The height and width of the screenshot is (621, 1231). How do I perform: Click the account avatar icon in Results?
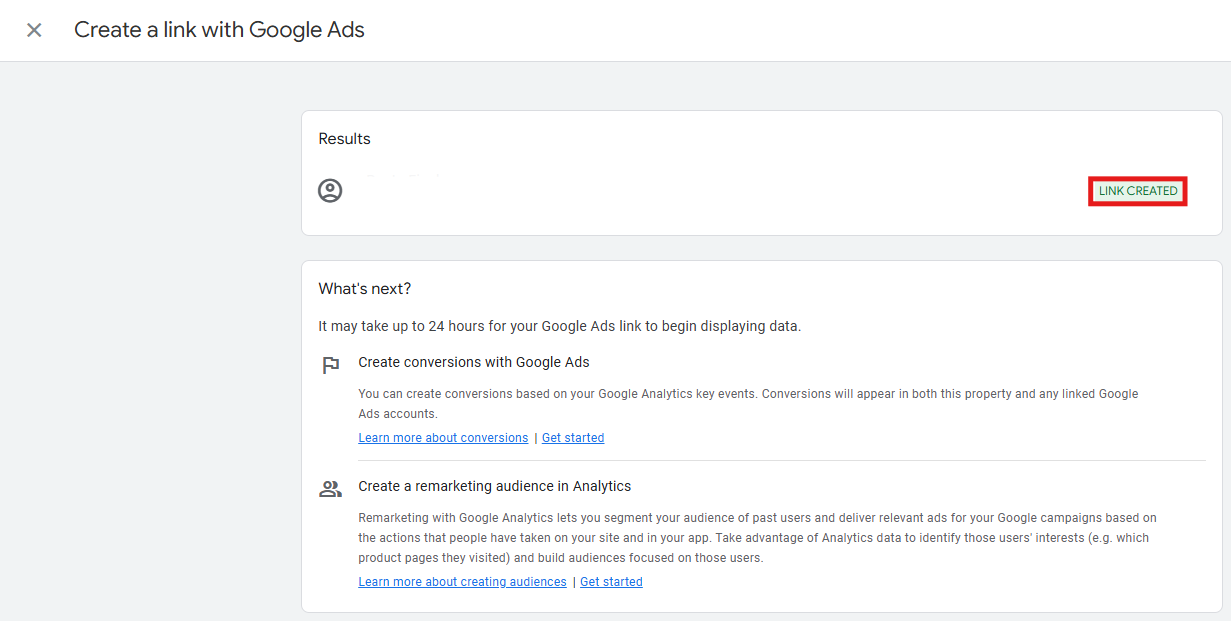pos(330,190)
